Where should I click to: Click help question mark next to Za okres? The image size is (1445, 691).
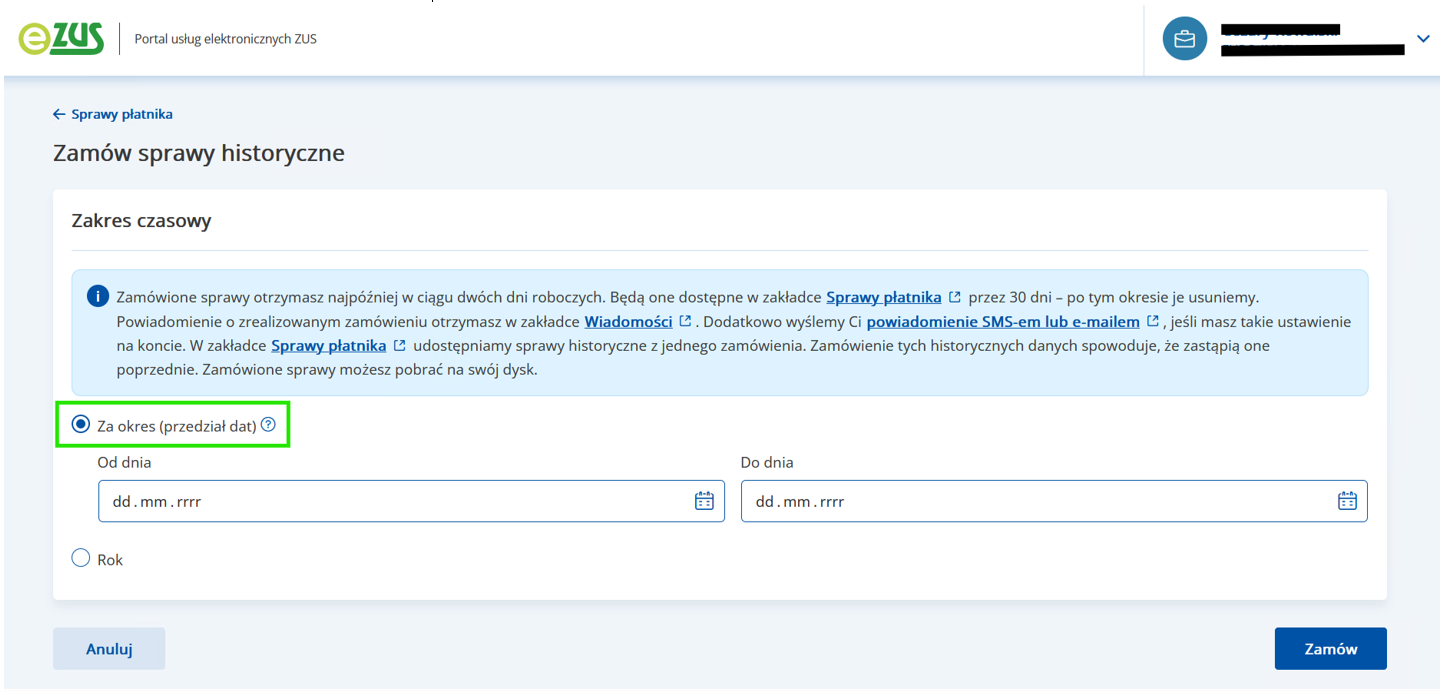pos(268,425)
